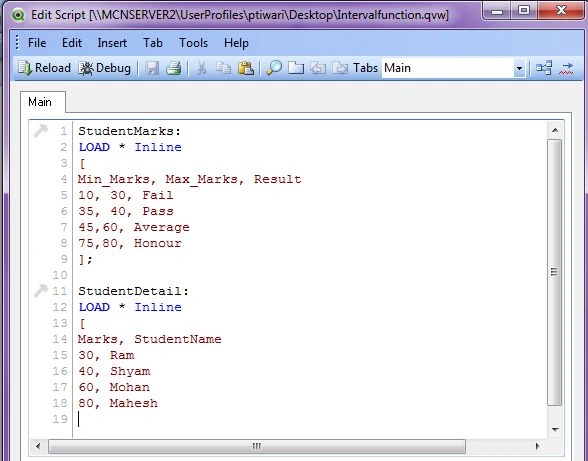Print the script with the printer icon
Image resolution: width=588 pixels, height=461 pixels.
click(174, 68)
